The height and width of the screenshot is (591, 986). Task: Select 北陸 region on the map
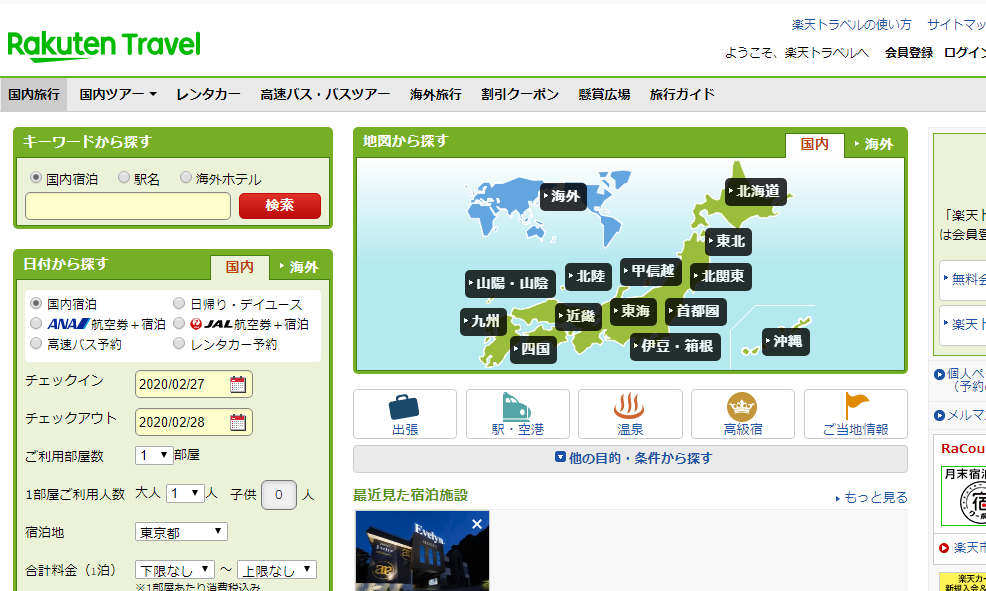coord(589,277)
